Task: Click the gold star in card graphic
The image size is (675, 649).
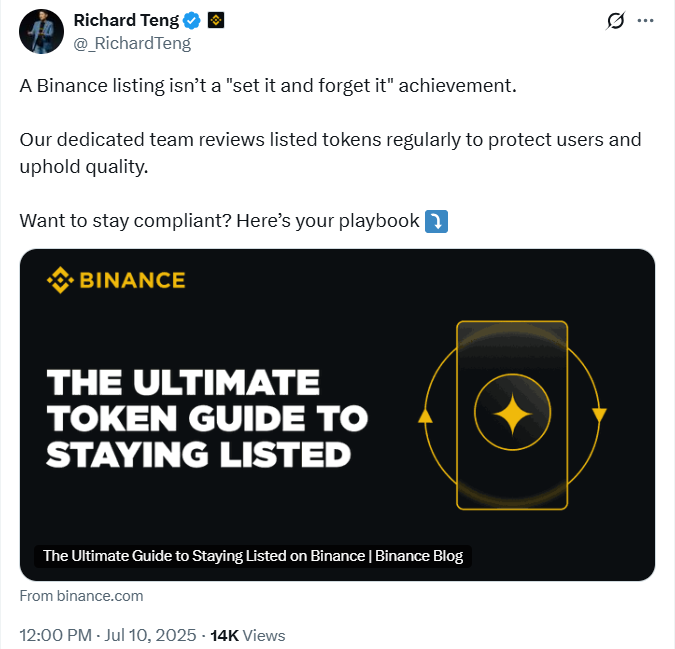Action: point(511,415)
